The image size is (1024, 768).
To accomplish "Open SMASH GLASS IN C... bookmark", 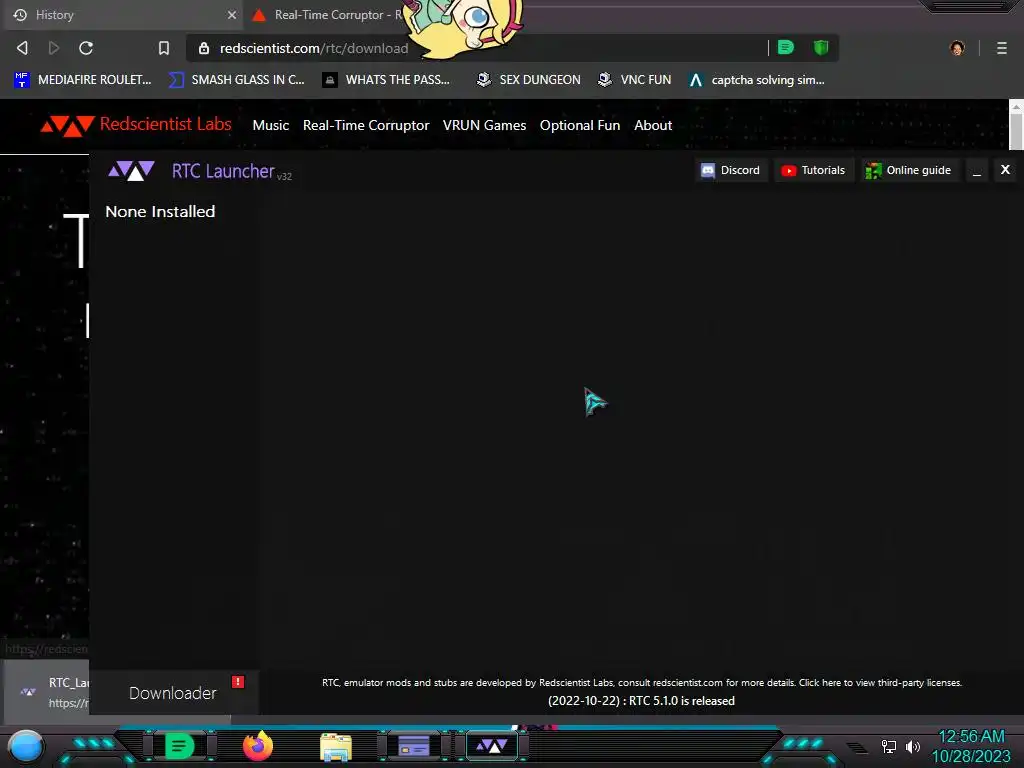I will click(x=237, y=80).
